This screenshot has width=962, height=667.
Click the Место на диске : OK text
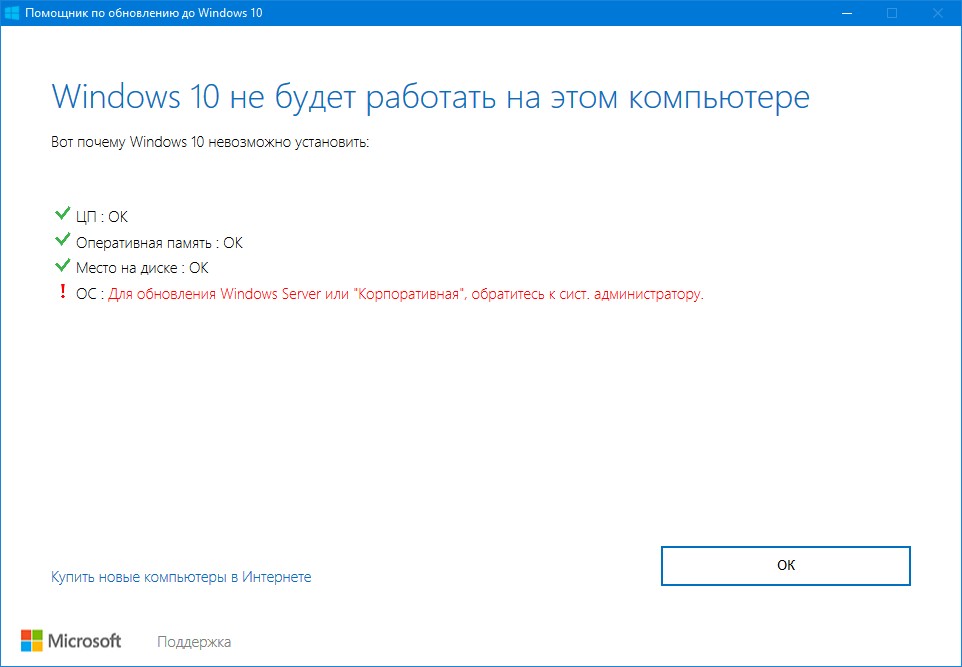pyautogui.click(x=142, y=268)
